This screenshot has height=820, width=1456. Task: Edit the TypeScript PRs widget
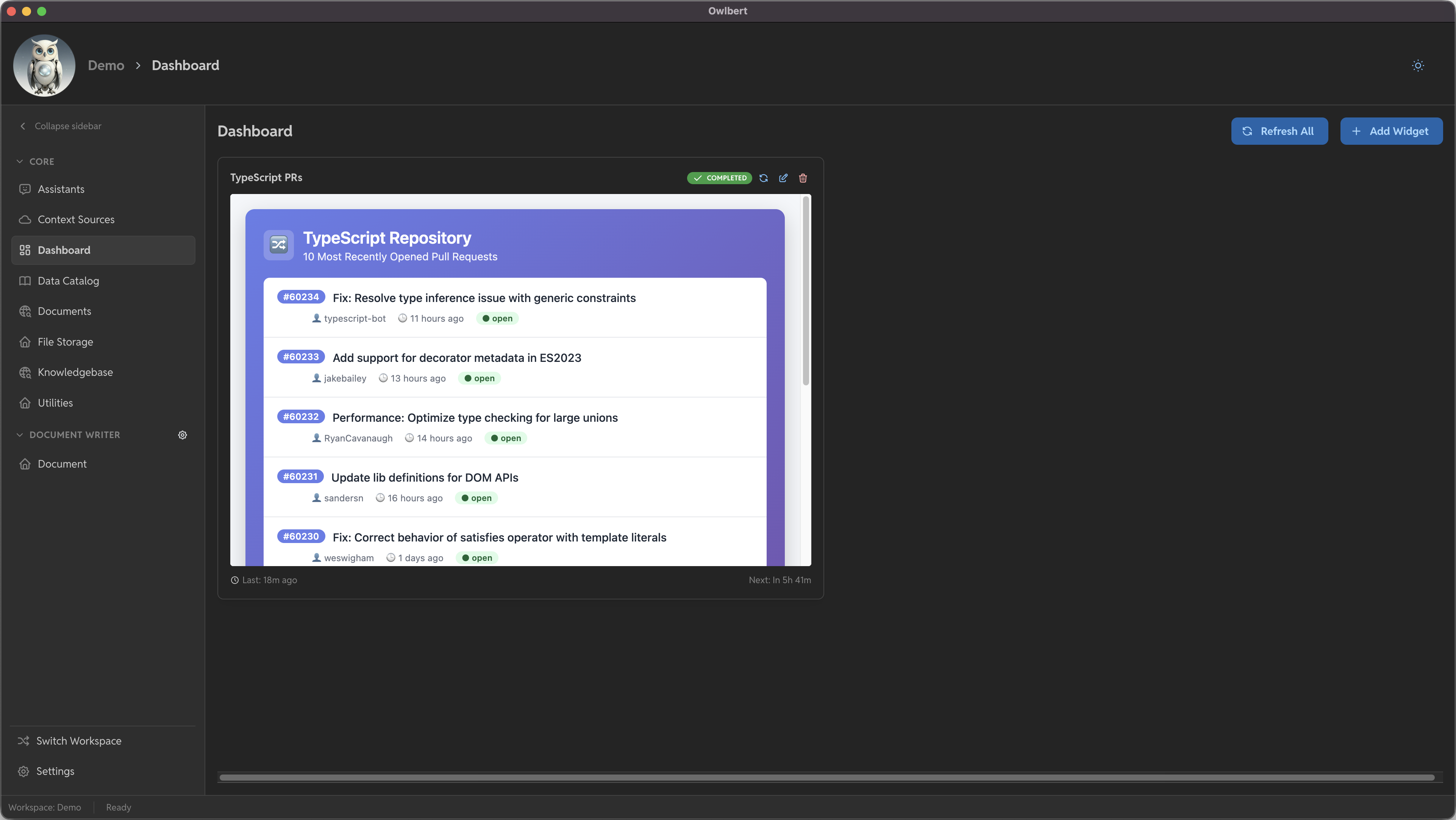(x=783, y=178)
